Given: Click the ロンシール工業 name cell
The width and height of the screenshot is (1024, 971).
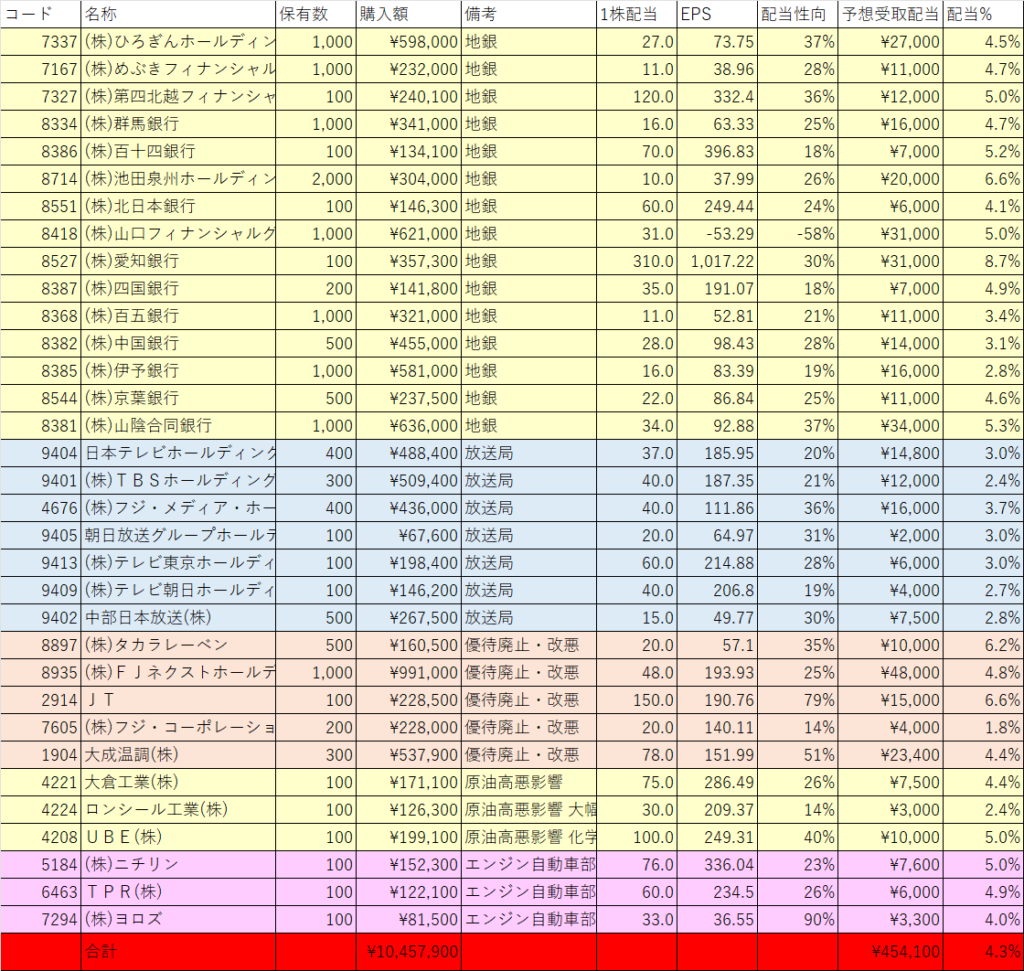Looking at the screenshot, I should pyautogui.click(x=179, y=810).
